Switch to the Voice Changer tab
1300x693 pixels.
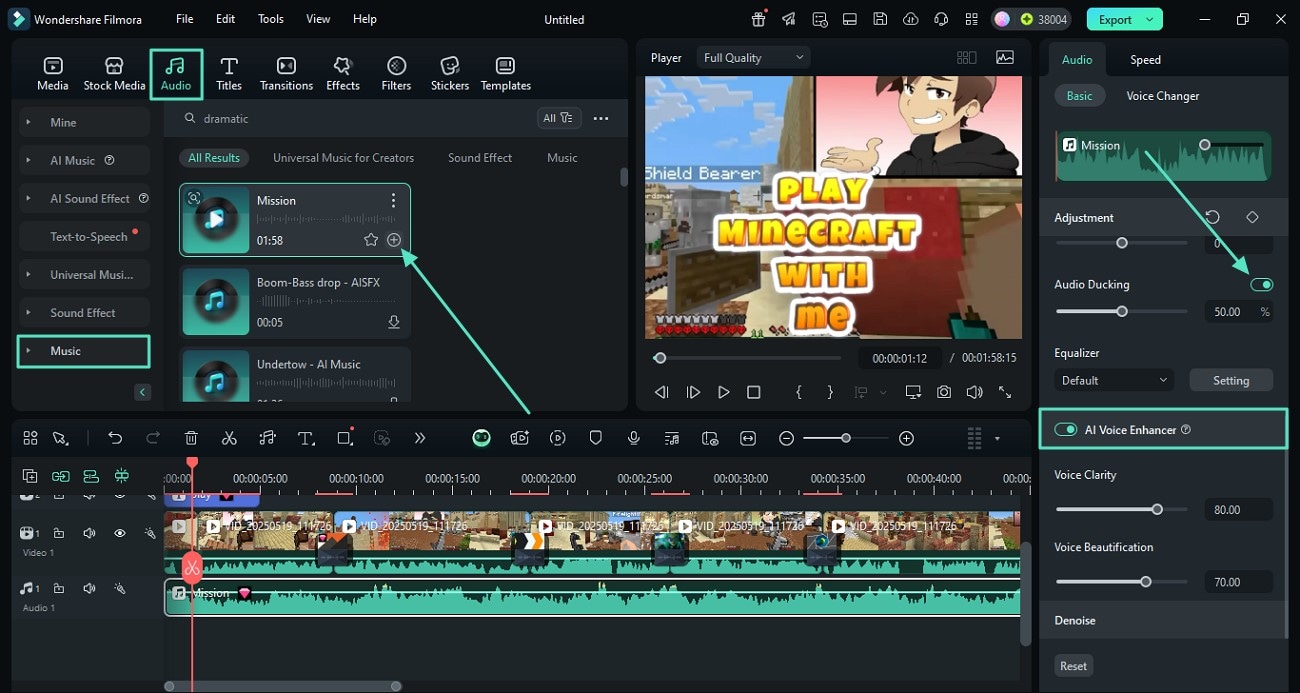point(1163,96)
